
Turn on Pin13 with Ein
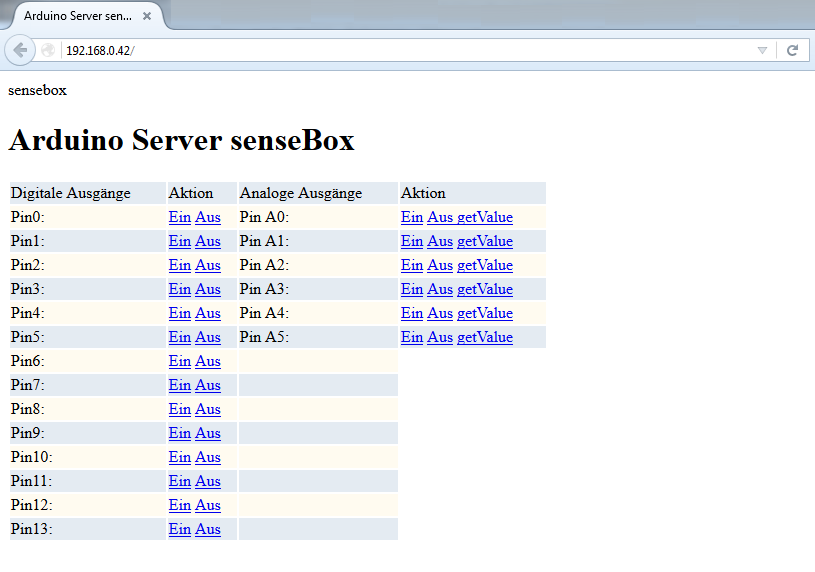click(180, 529)
